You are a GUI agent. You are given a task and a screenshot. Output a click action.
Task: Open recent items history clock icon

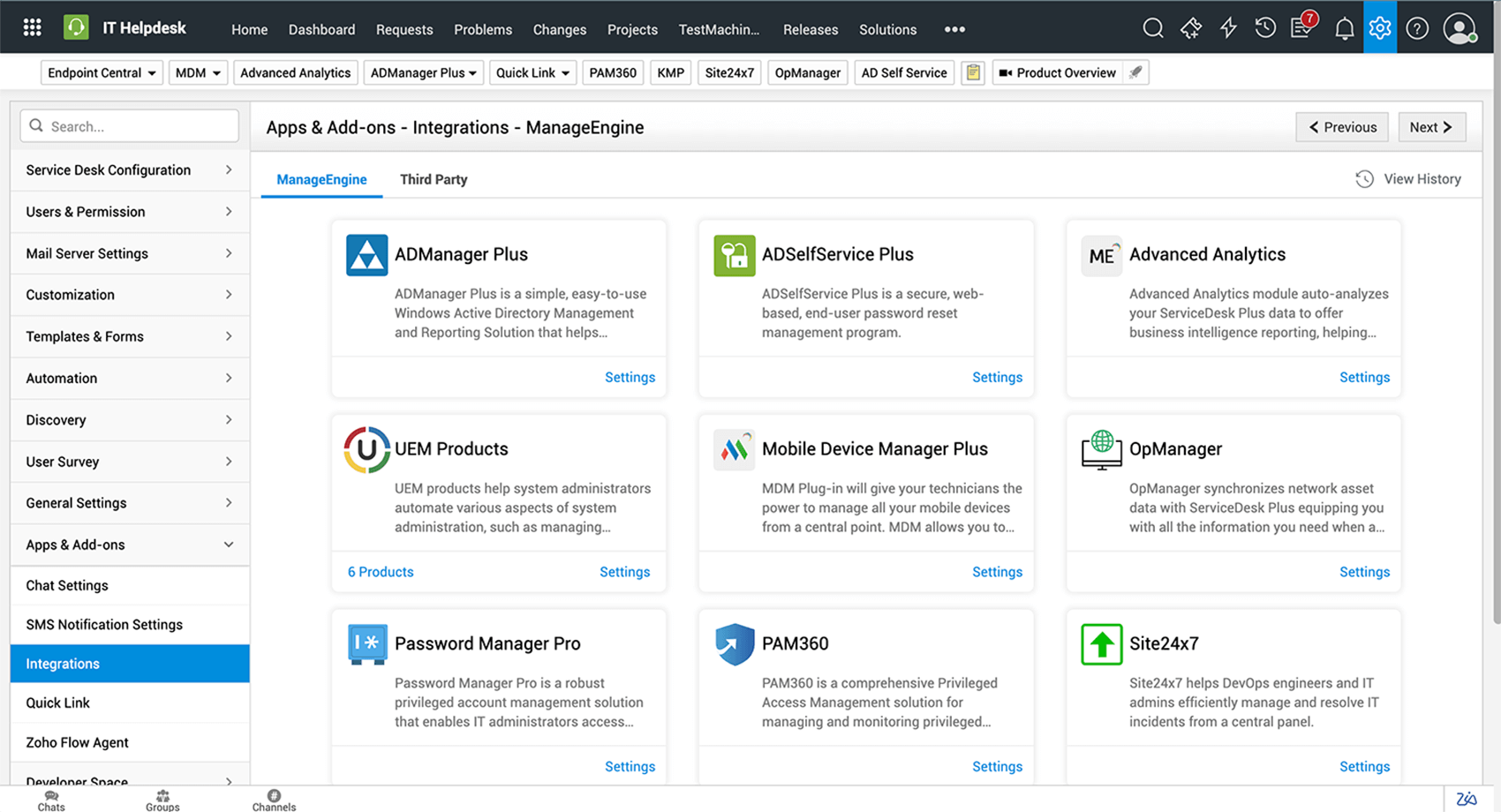point(1265,28)
